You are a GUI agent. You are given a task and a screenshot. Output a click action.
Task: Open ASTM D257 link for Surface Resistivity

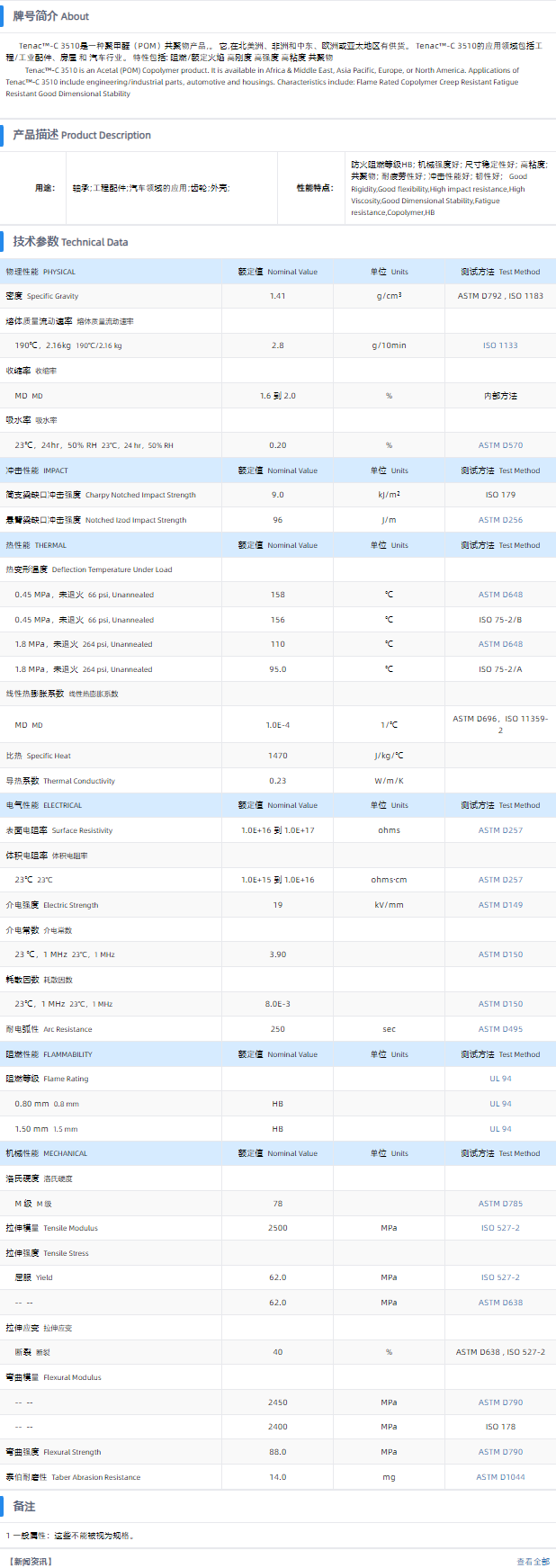pyautogui.click(x=500, y=830)
